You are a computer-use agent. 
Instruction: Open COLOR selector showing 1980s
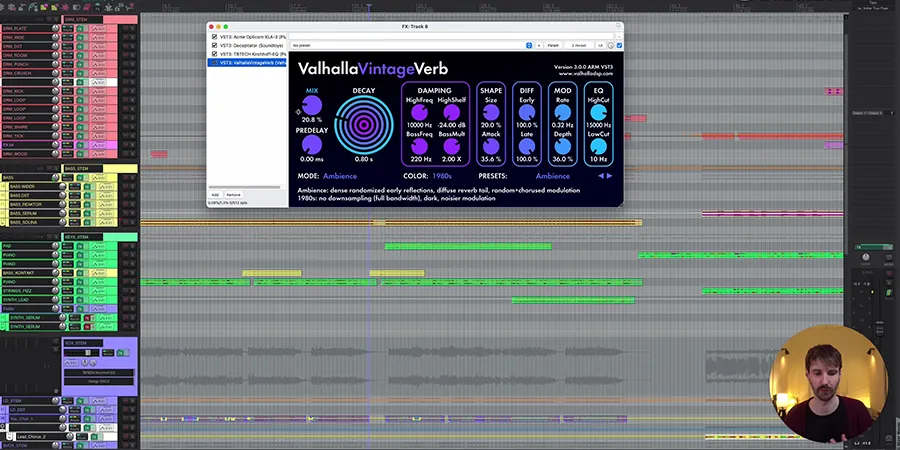tap(442, 176)
